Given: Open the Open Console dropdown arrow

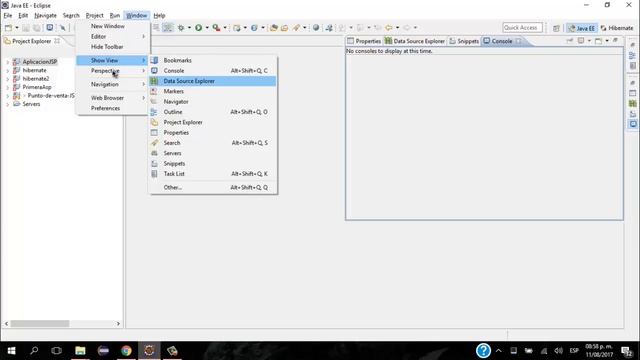Looking at the screenshot, I should tap(607, 41).
